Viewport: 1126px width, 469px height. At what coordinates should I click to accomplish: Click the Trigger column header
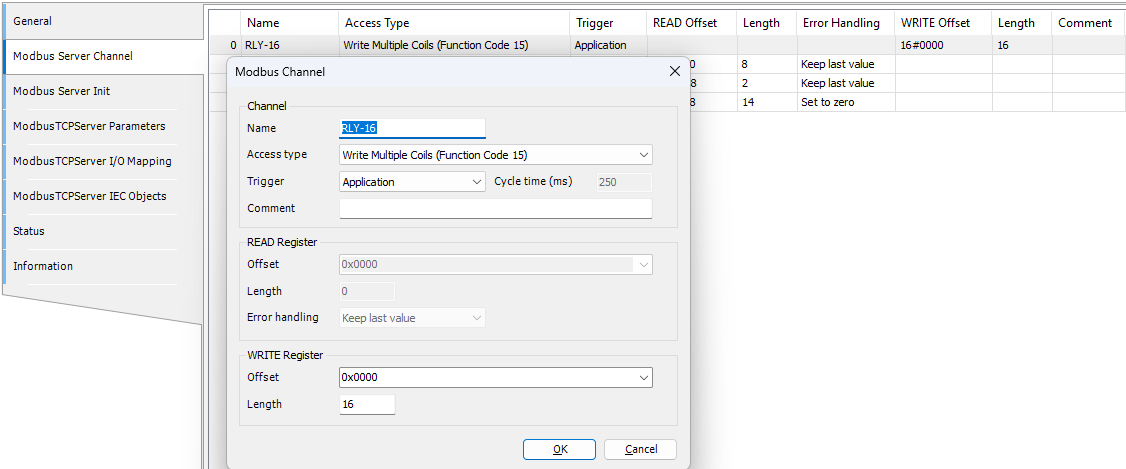pyautogui.click(x=608, y=23)
